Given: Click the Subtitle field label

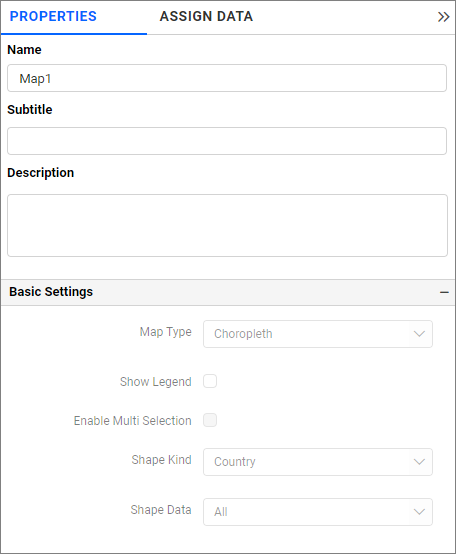Looking at the screenshot, I should 30,110.
